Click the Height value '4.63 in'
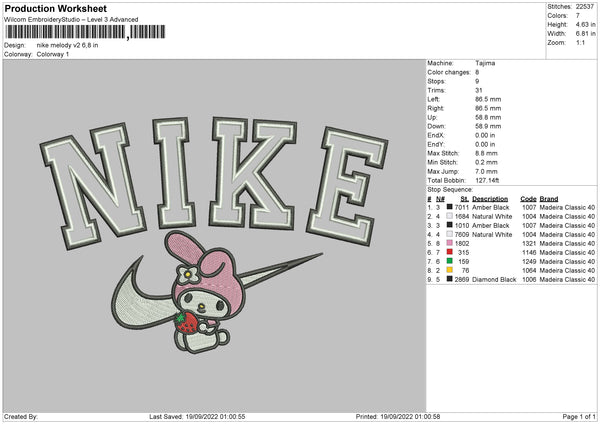Screen dimensions: 600x424 pos(585,24)
